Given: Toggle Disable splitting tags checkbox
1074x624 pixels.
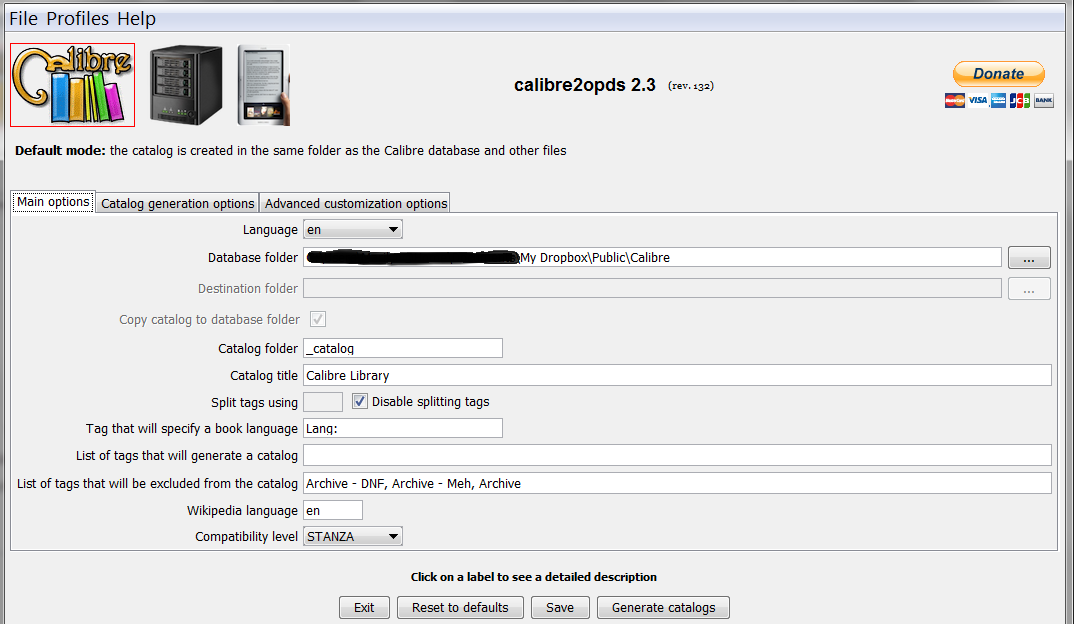Looking at the screenshot, I should click(360, 401).
